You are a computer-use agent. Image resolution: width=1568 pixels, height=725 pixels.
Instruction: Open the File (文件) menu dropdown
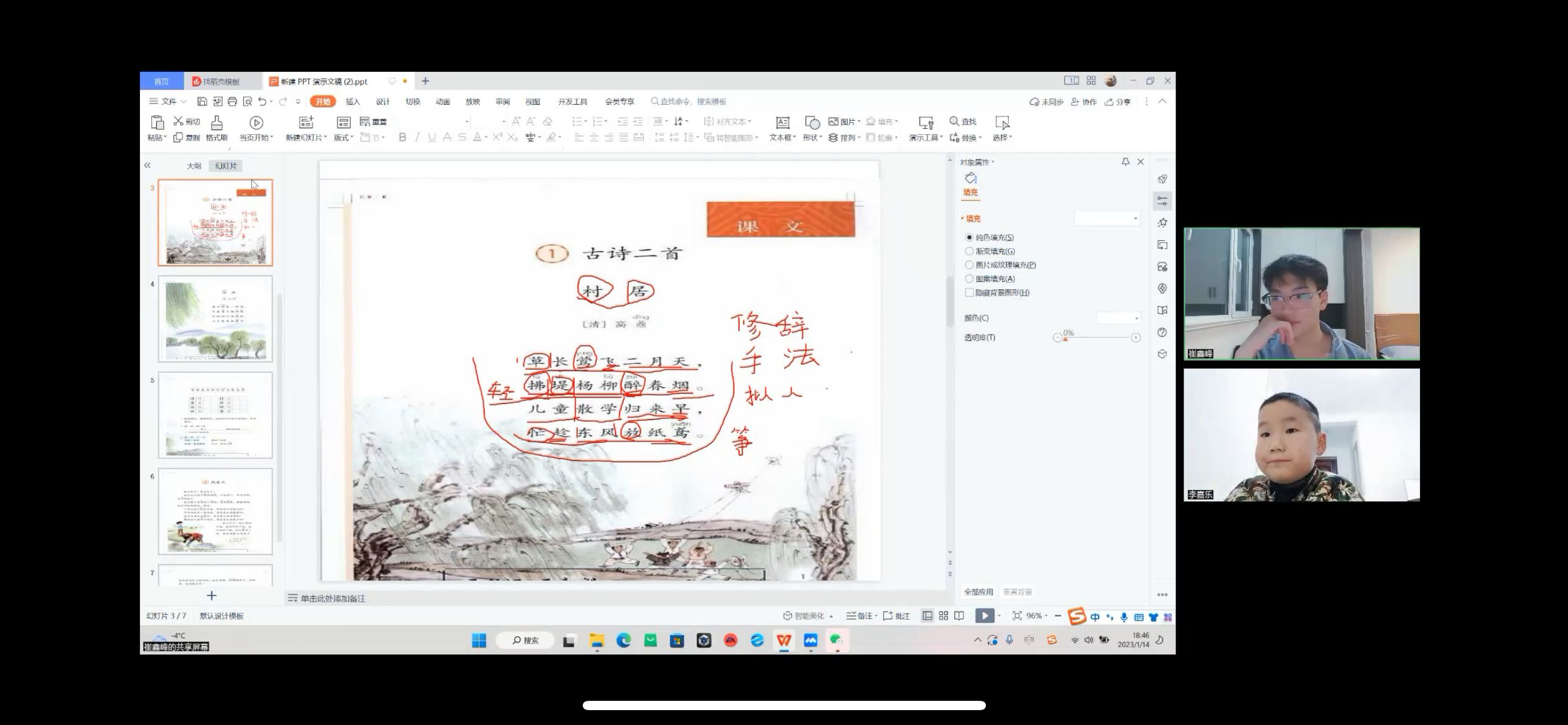point(168,101)
